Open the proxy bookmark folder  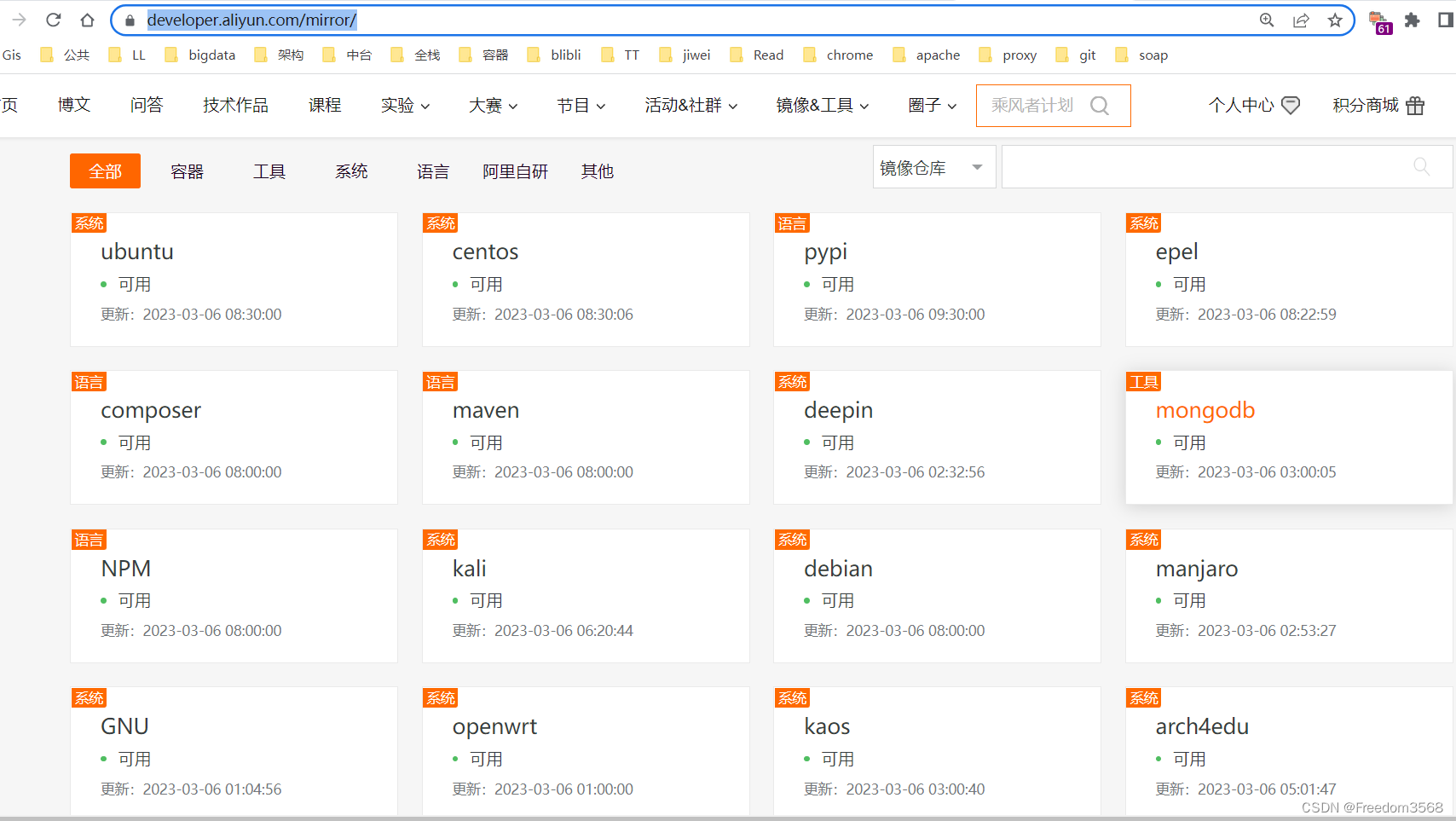[1008, 55]
